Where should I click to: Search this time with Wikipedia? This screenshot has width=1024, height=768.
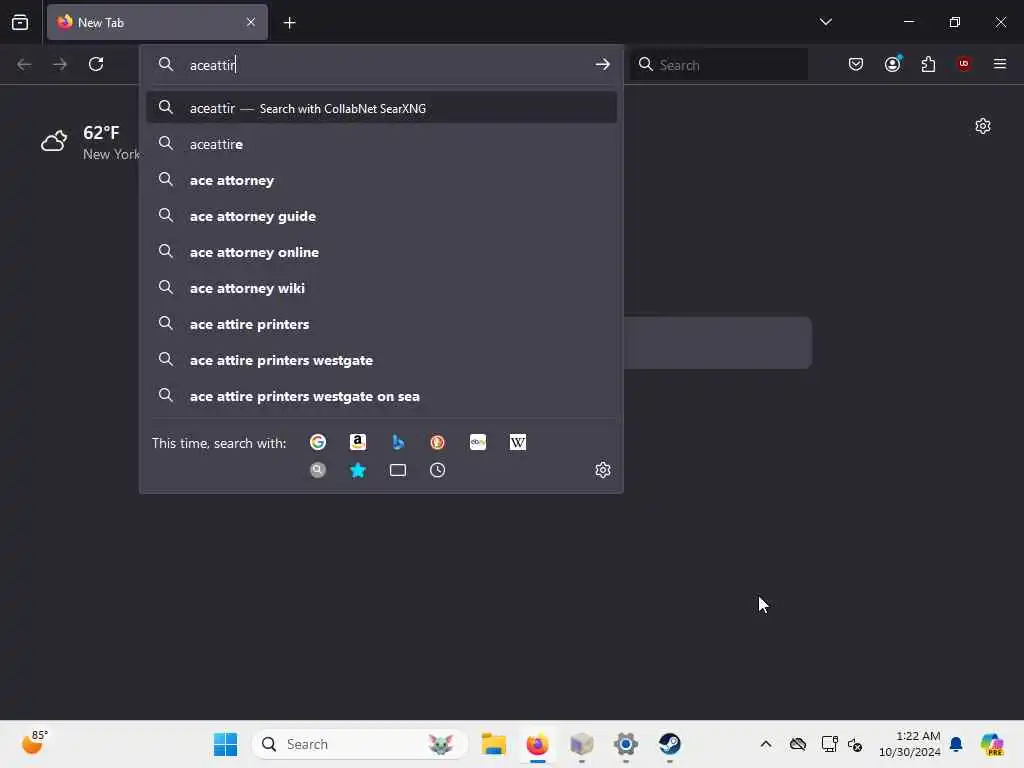pos(518,443)
